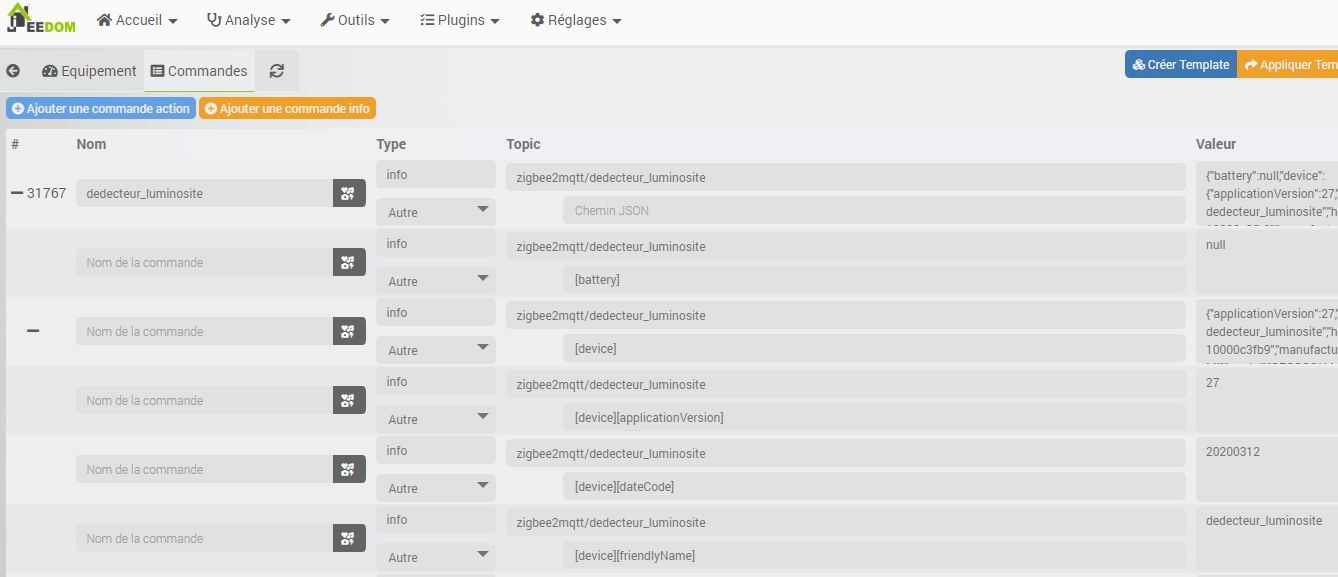This screenshot has width=1338, height=577.
Task: Click icon picker button on [battery] row
Action: point(349,262)
